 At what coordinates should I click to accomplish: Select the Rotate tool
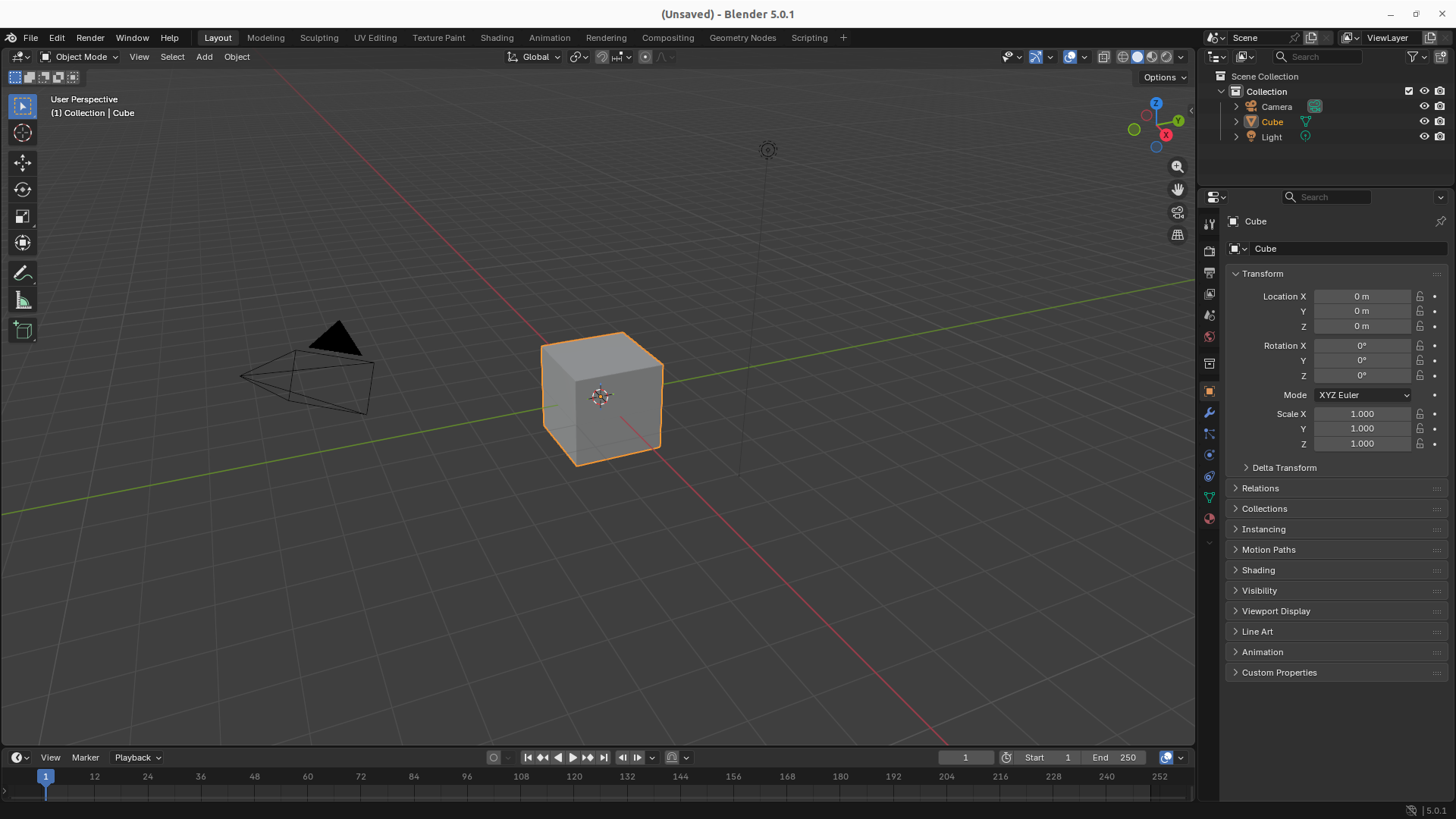click(x=23, y=190)
